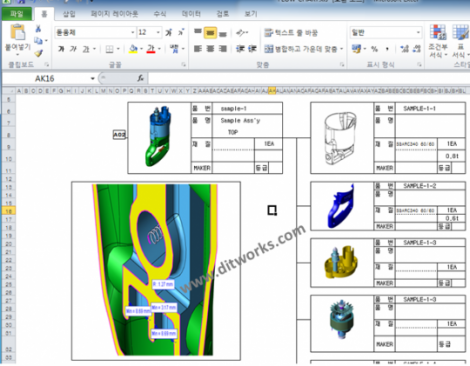Click the Increase Font Size icon
The image size is (470, 366).
pos(169,32)
